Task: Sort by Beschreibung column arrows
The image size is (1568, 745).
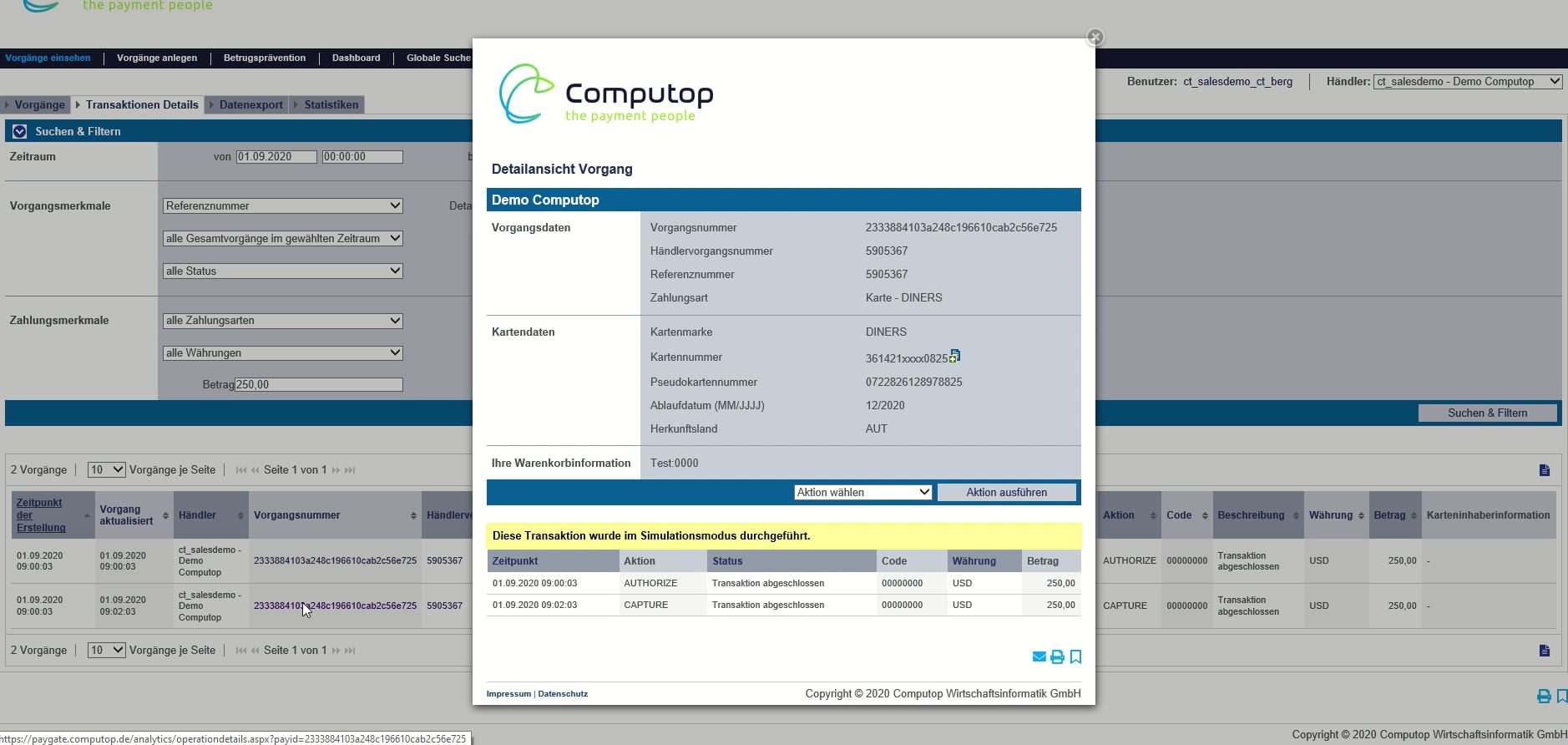Action: [x=1296, y=515]
